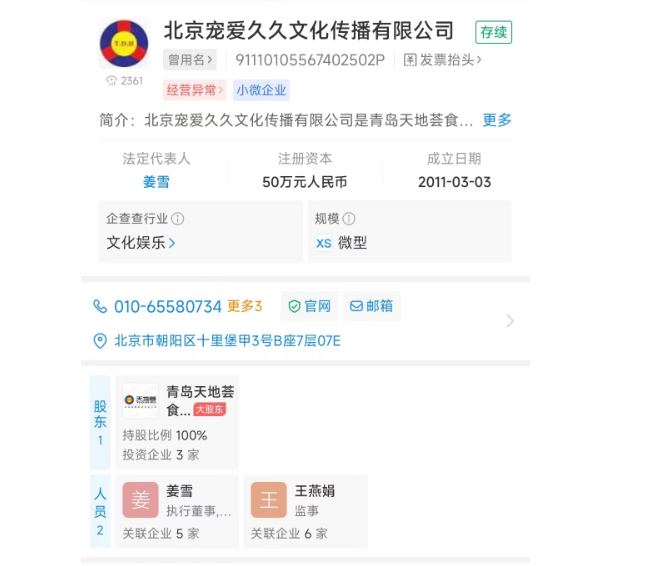The height and width of the screenshot is (566, 648).
Task: Click the invoice header 发票抬头 icon
Action: click(x=409, y=60)
